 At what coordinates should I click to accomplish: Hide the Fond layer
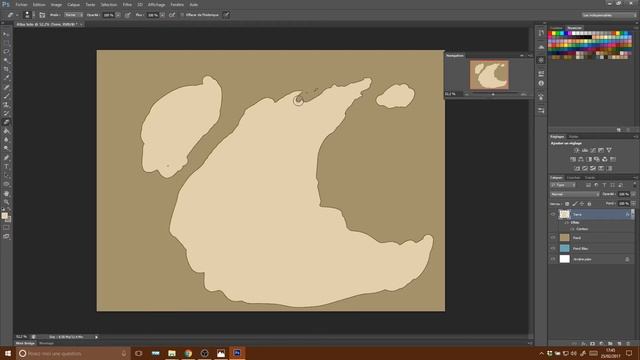point(553,238)
